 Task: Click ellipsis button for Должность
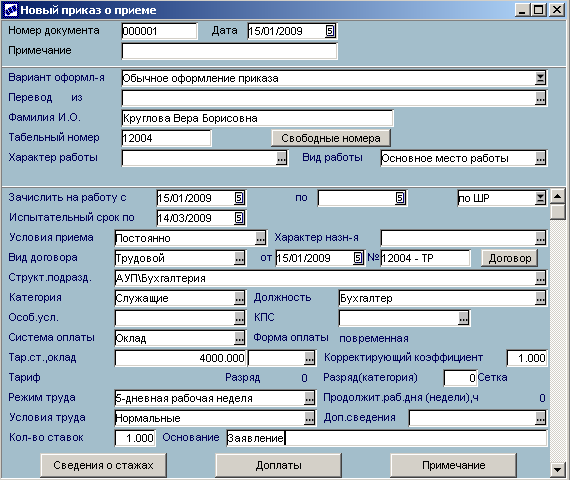[x=541, y=298]
